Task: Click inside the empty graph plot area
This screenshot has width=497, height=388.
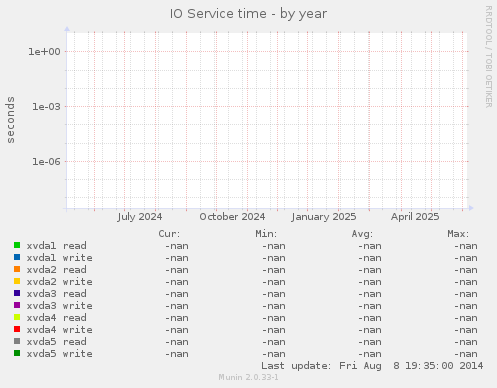Action: 267,120
